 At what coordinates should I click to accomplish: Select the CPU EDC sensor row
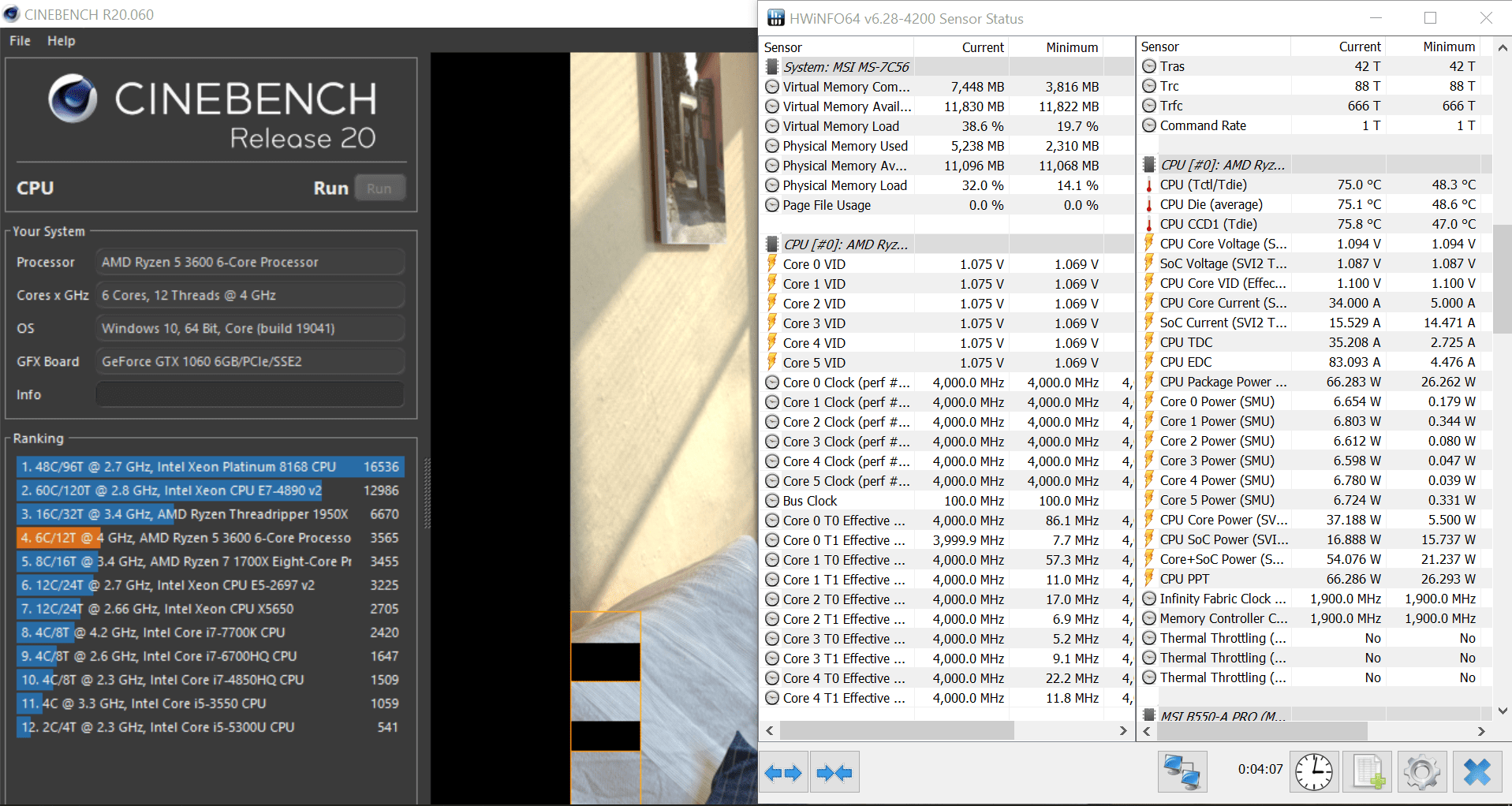1316,362
